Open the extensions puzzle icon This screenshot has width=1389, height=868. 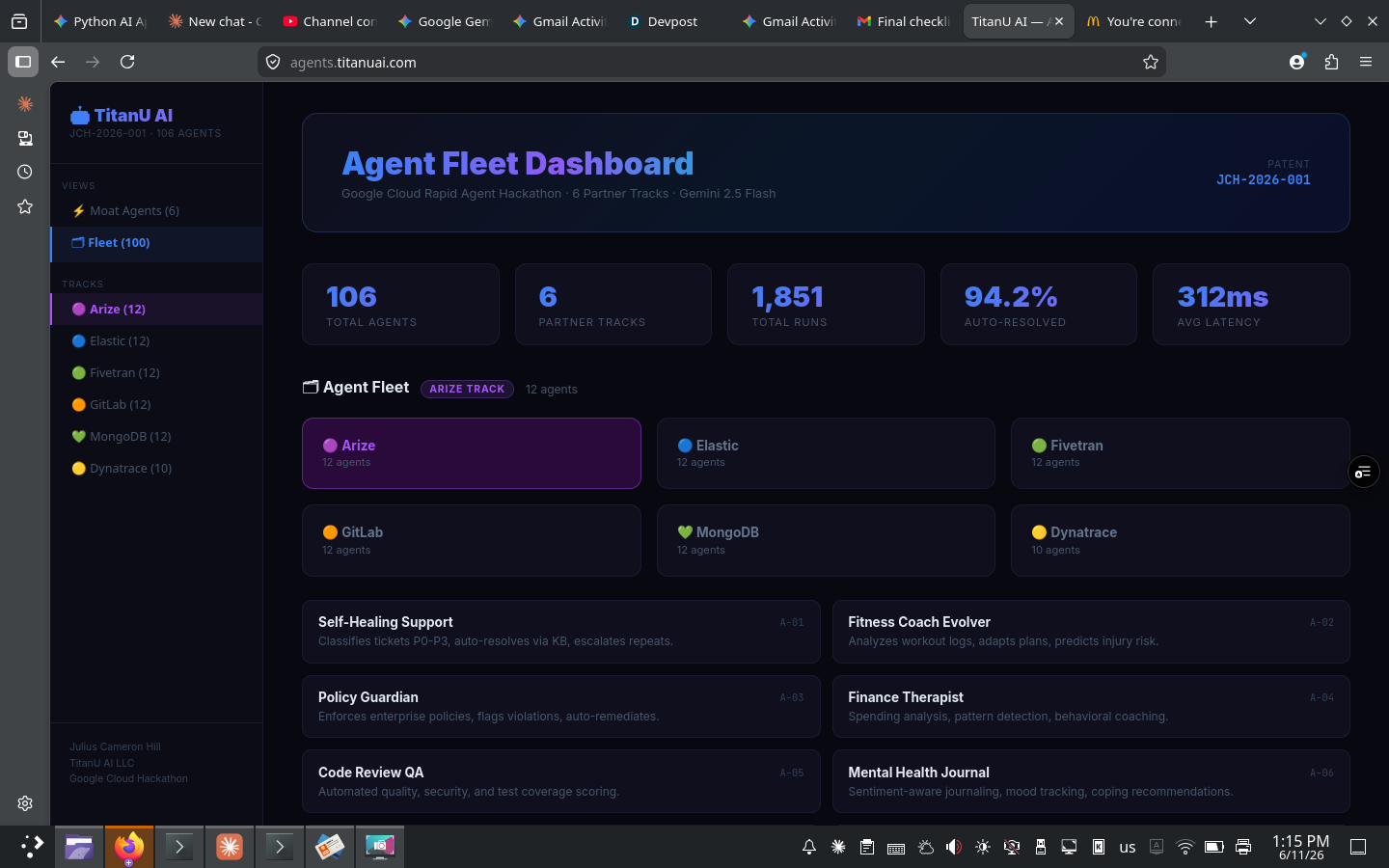pos(1332,62)
